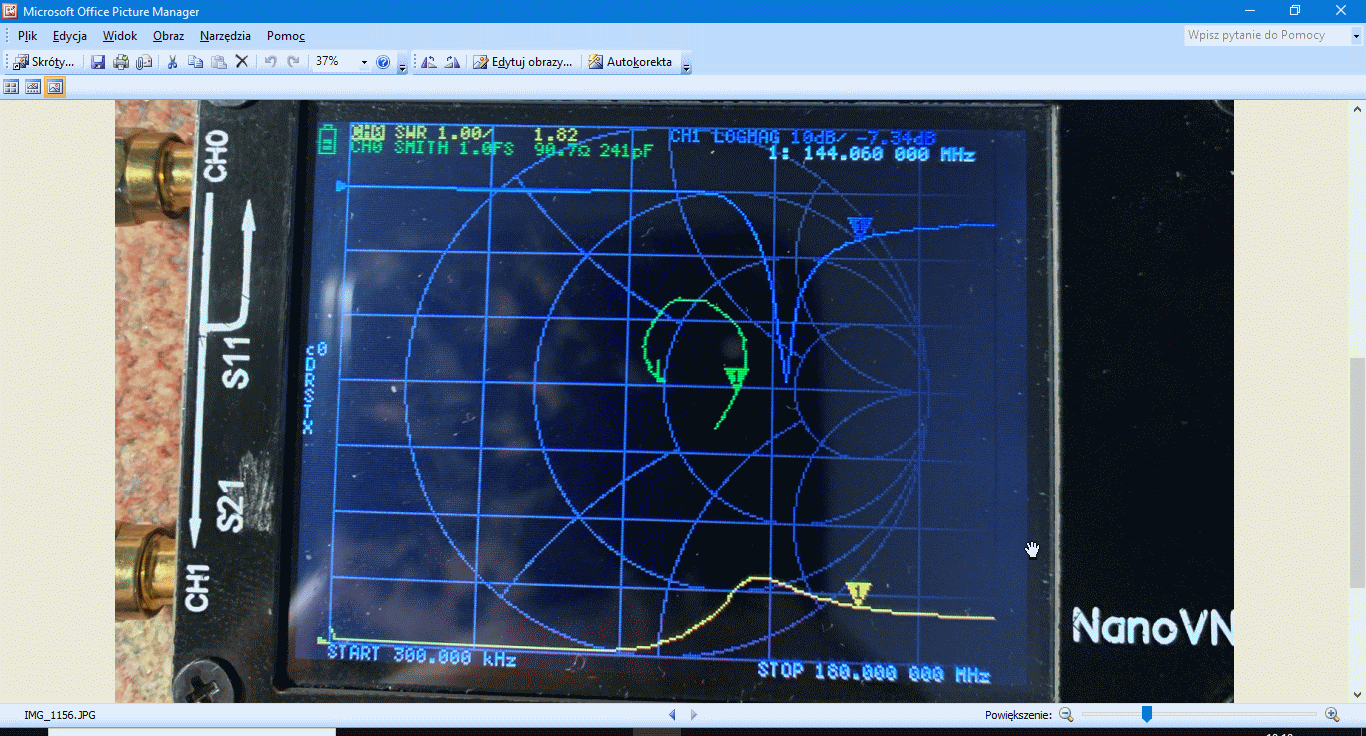Click the Save icon in the toolbar
This screenshot has width=1366, height=736.
(x=98, y=62)
